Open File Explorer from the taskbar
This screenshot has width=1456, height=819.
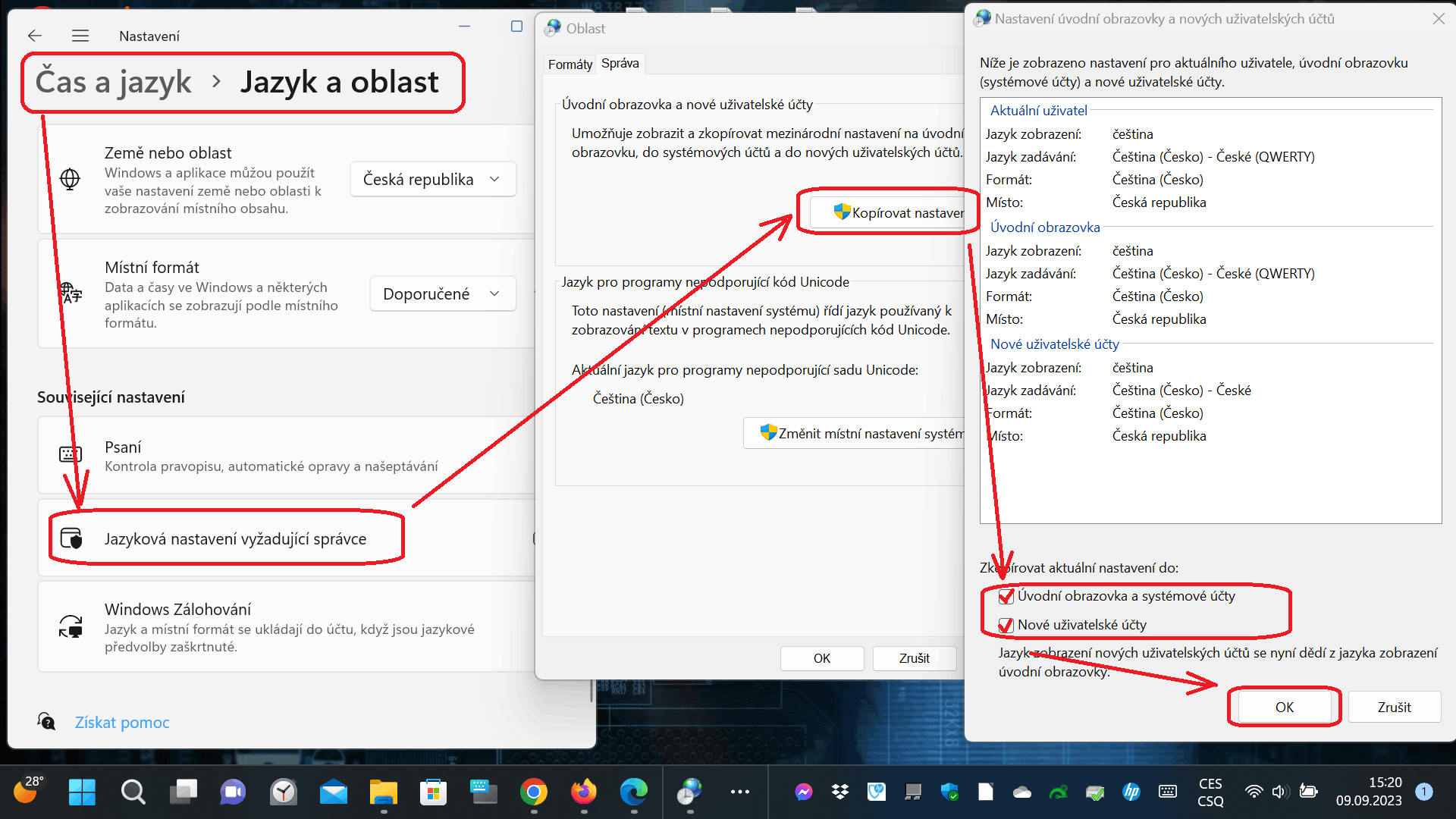[x=384, y=792]
